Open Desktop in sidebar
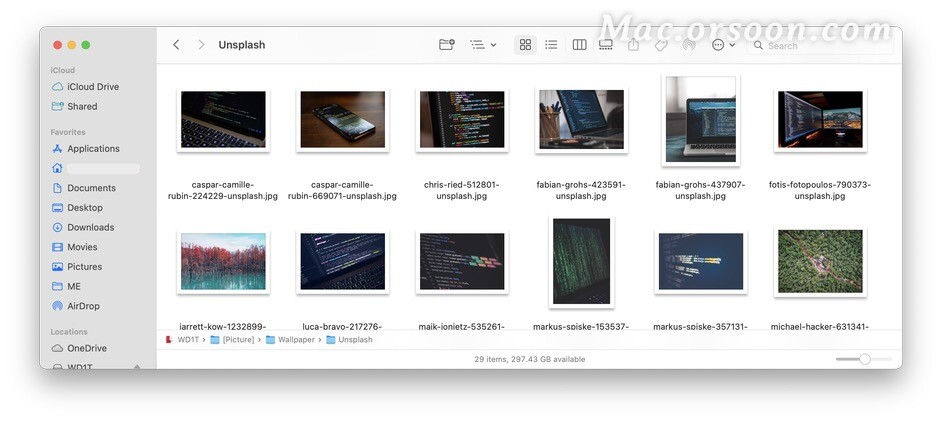Image resolution: width=942 pixels, height=421 pixels. point(85,208)
